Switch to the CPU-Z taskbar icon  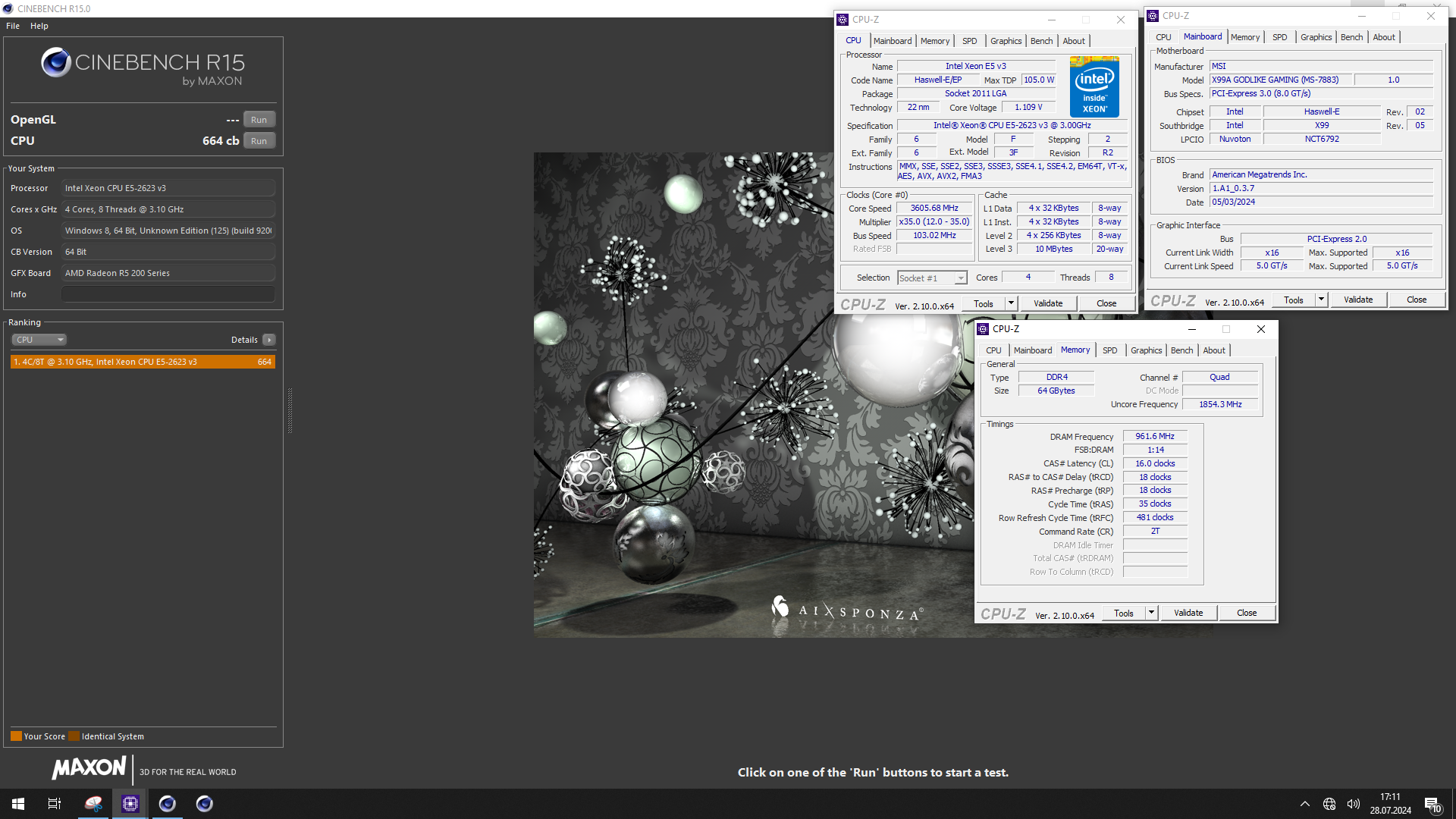coord(130,804)
